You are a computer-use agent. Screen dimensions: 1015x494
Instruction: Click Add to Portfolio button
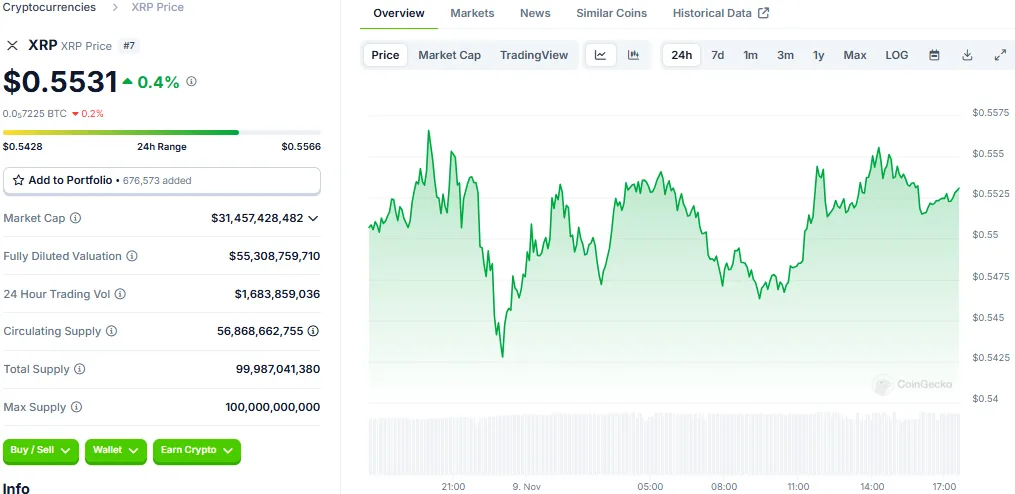click(x=162, y=181)
